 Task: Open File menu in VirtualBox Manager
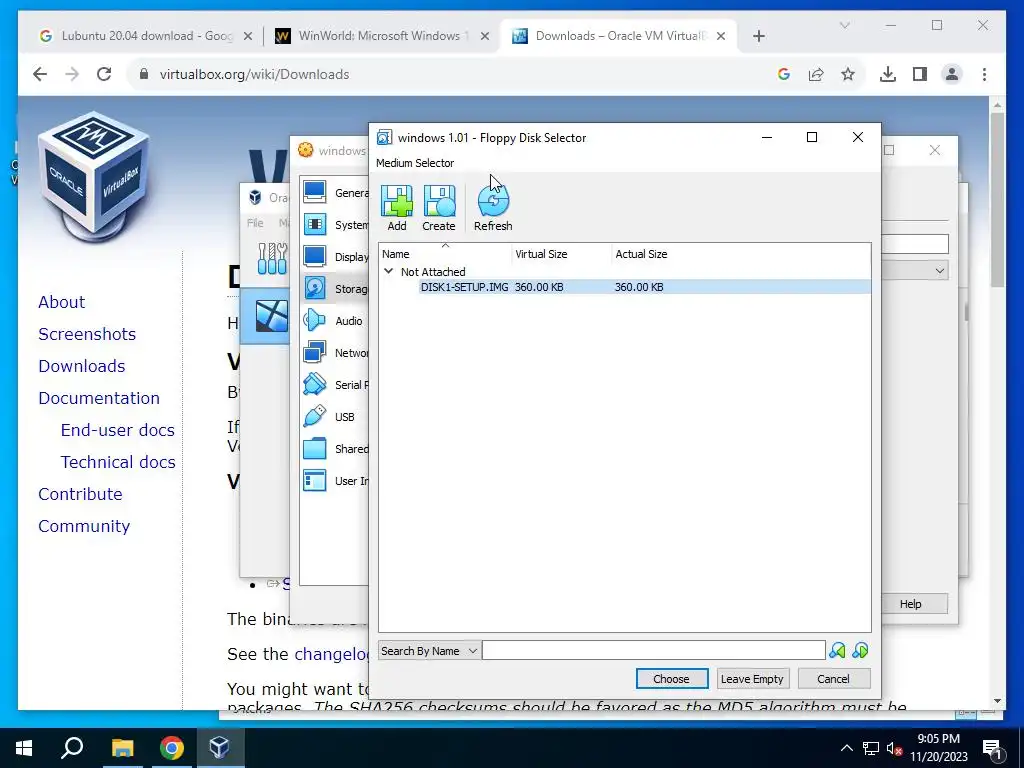255,223
